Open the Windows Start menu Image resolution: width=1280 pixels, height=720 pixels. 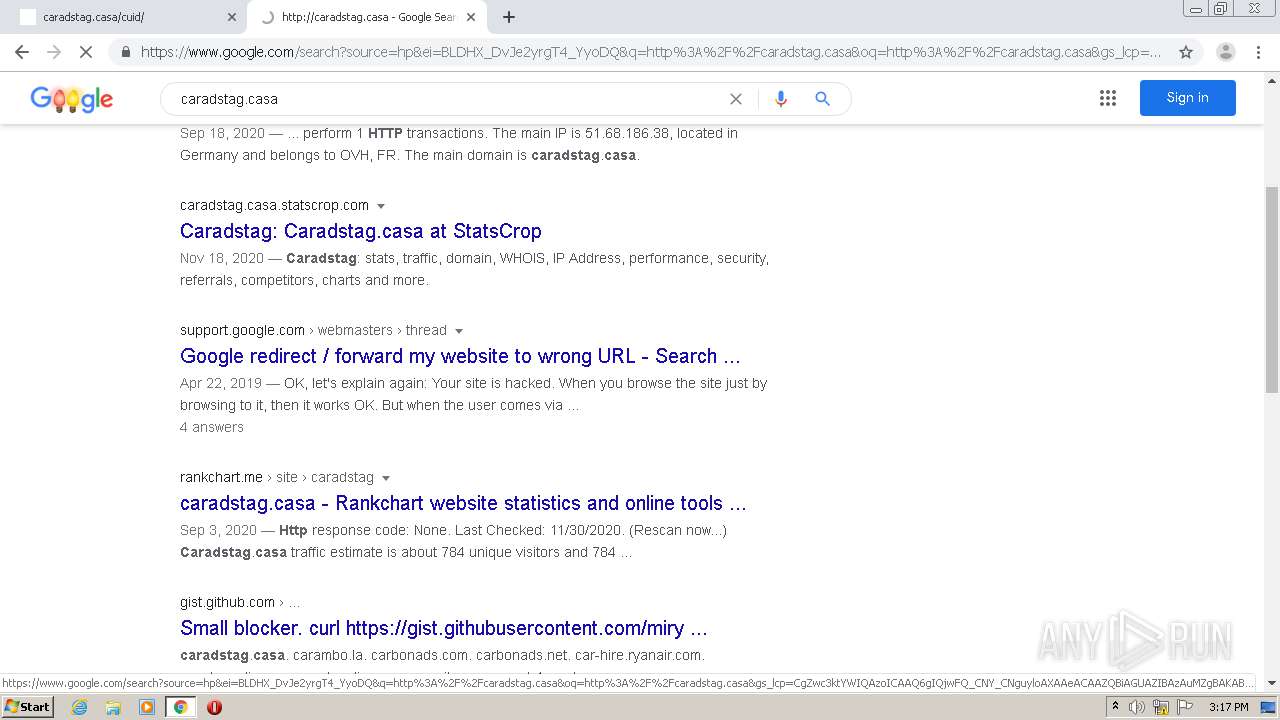pos(27,706)
